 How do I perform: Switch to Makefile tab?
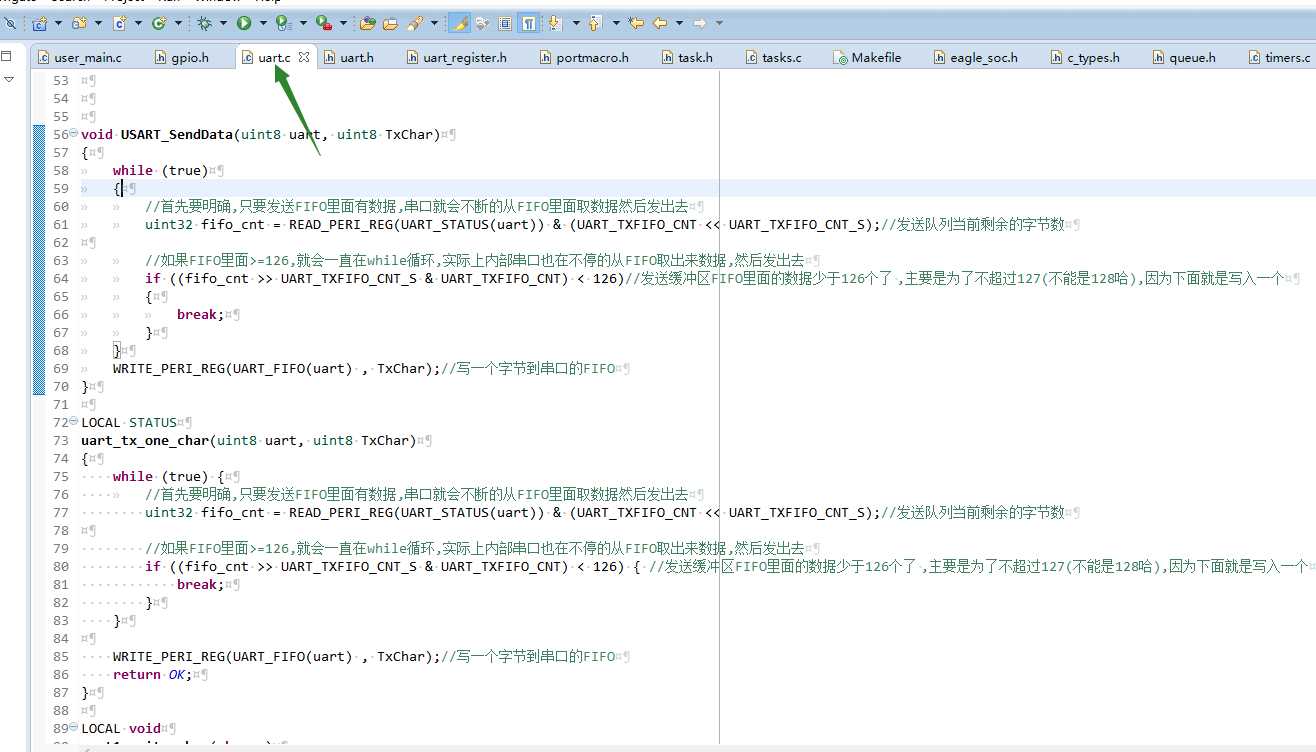[x=867, y=58]
